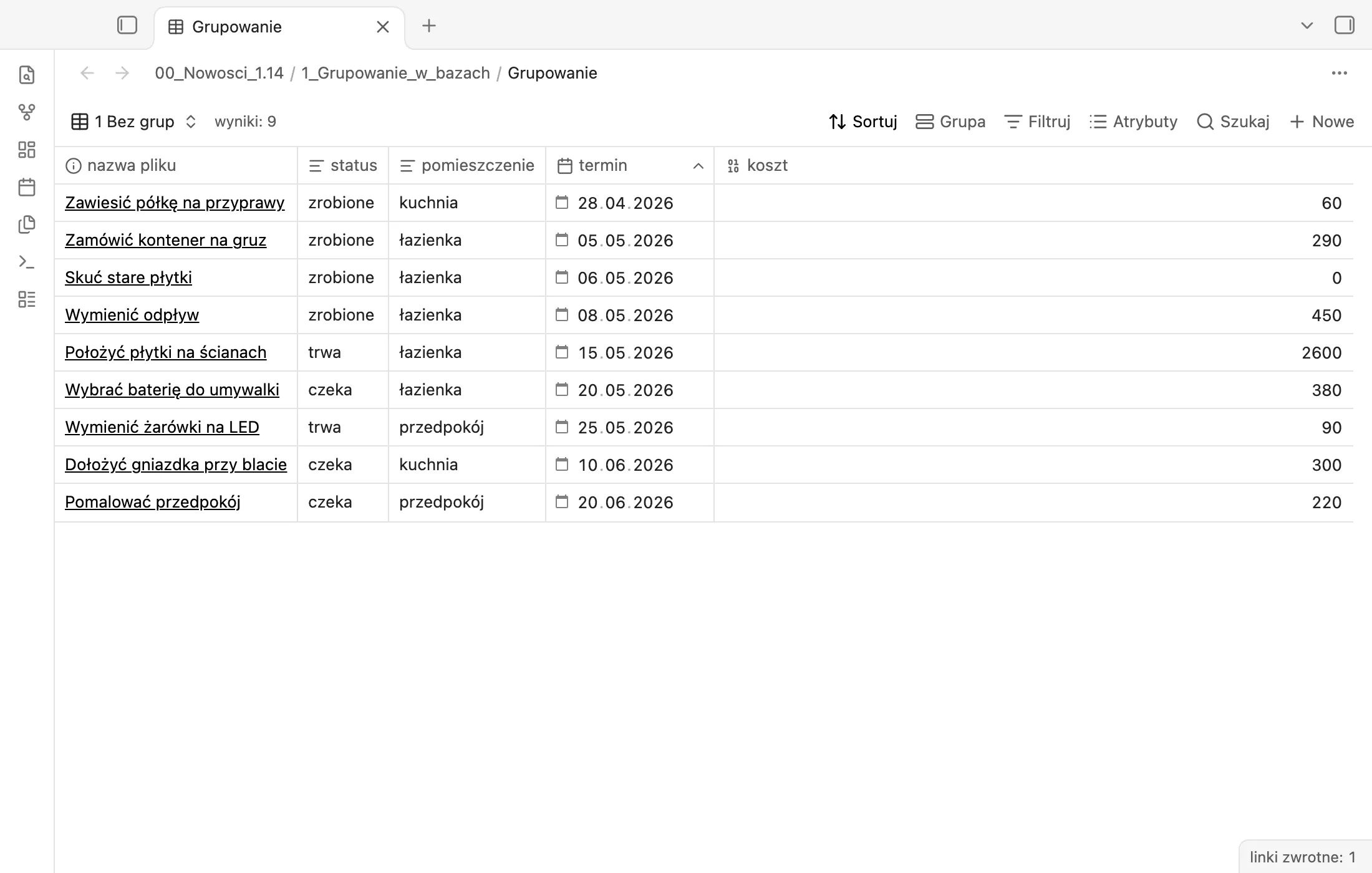Image resolution: width=1372 pixels, height=873 pixels.
Task: Click breadcrumb 00_Nowosci_1.14
Action: click(219, 73)
